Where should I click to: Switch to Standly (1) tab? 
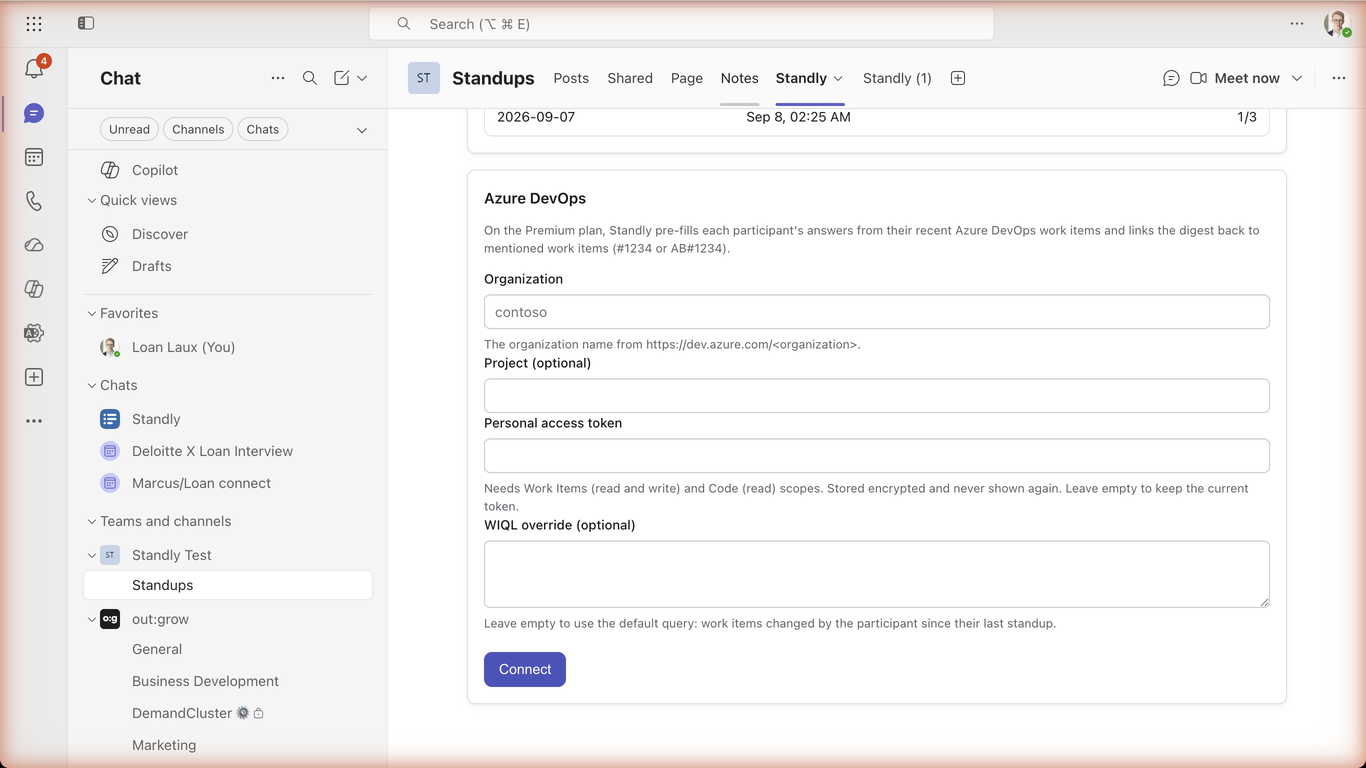pos(897,78)
